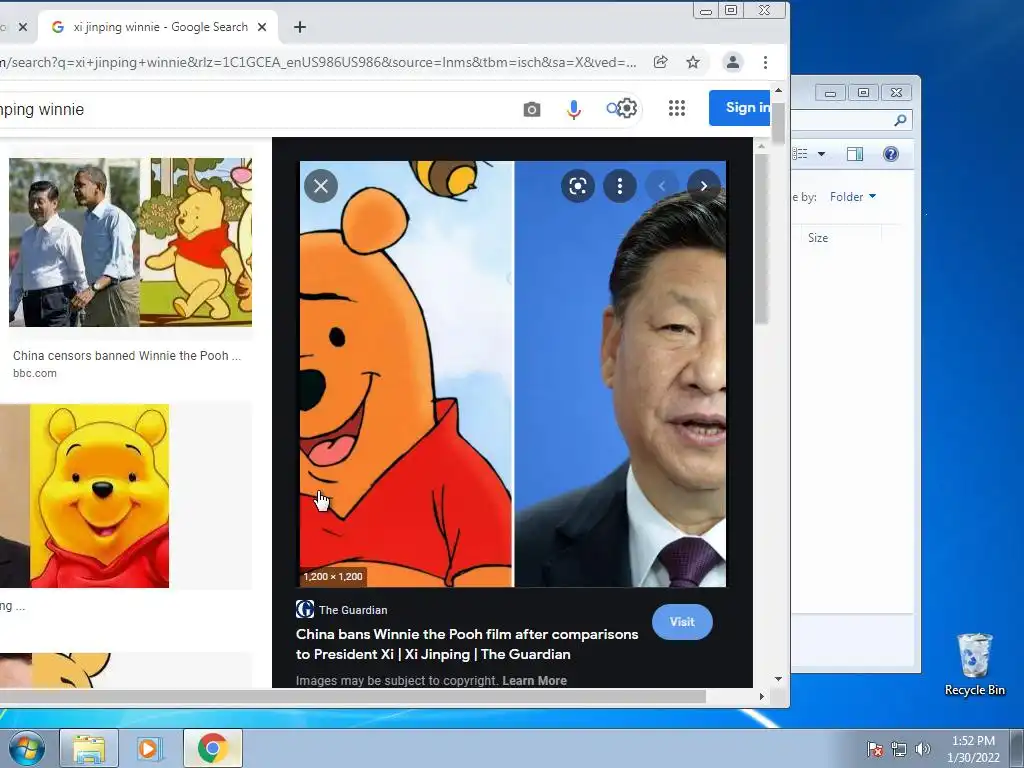The width and height of the screenshot is (1024, 768).
Task: Go to the next image result
Action: (703, 186)
